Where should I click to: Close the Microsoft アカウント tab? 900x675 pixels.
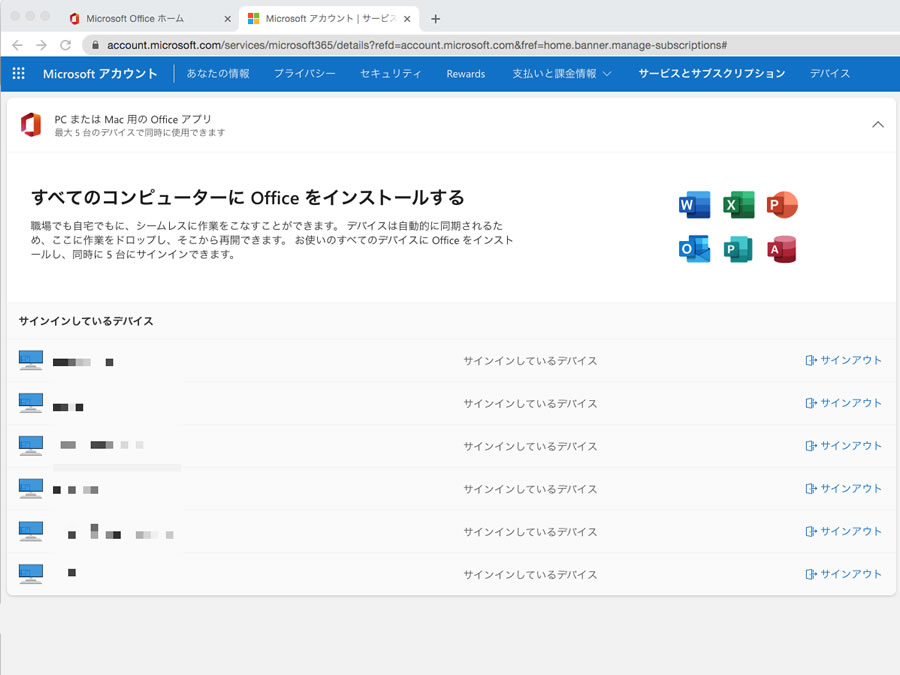(x=407, y=19)
